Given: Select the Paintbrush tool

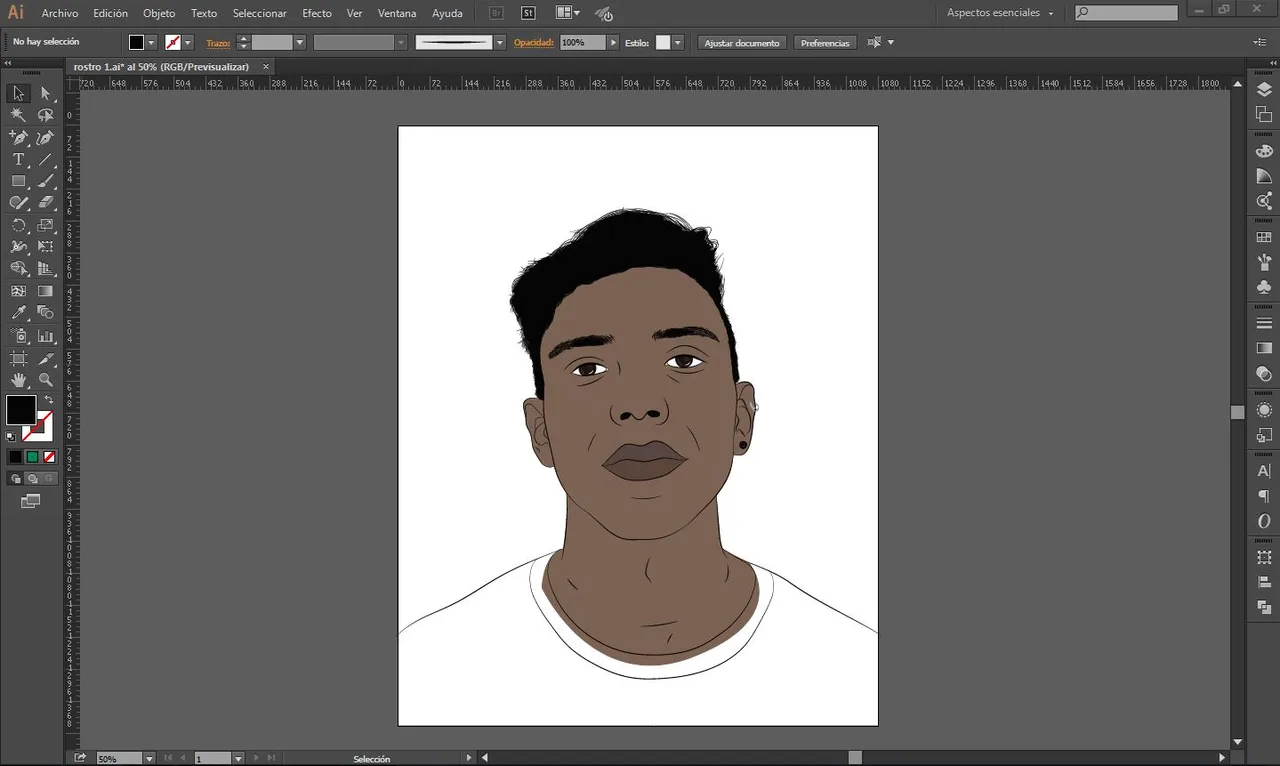Looking at the screenshot, I should tap(45, 181).
